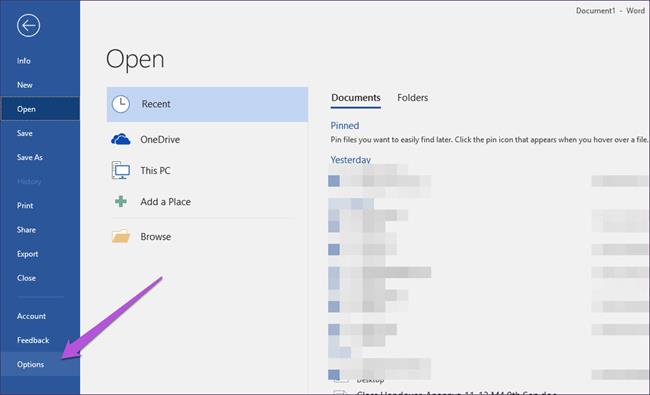Click the Recent clock icon
The height and width of the screenshot is (395, 650).
pyautogui.click(x=121, y=104)
